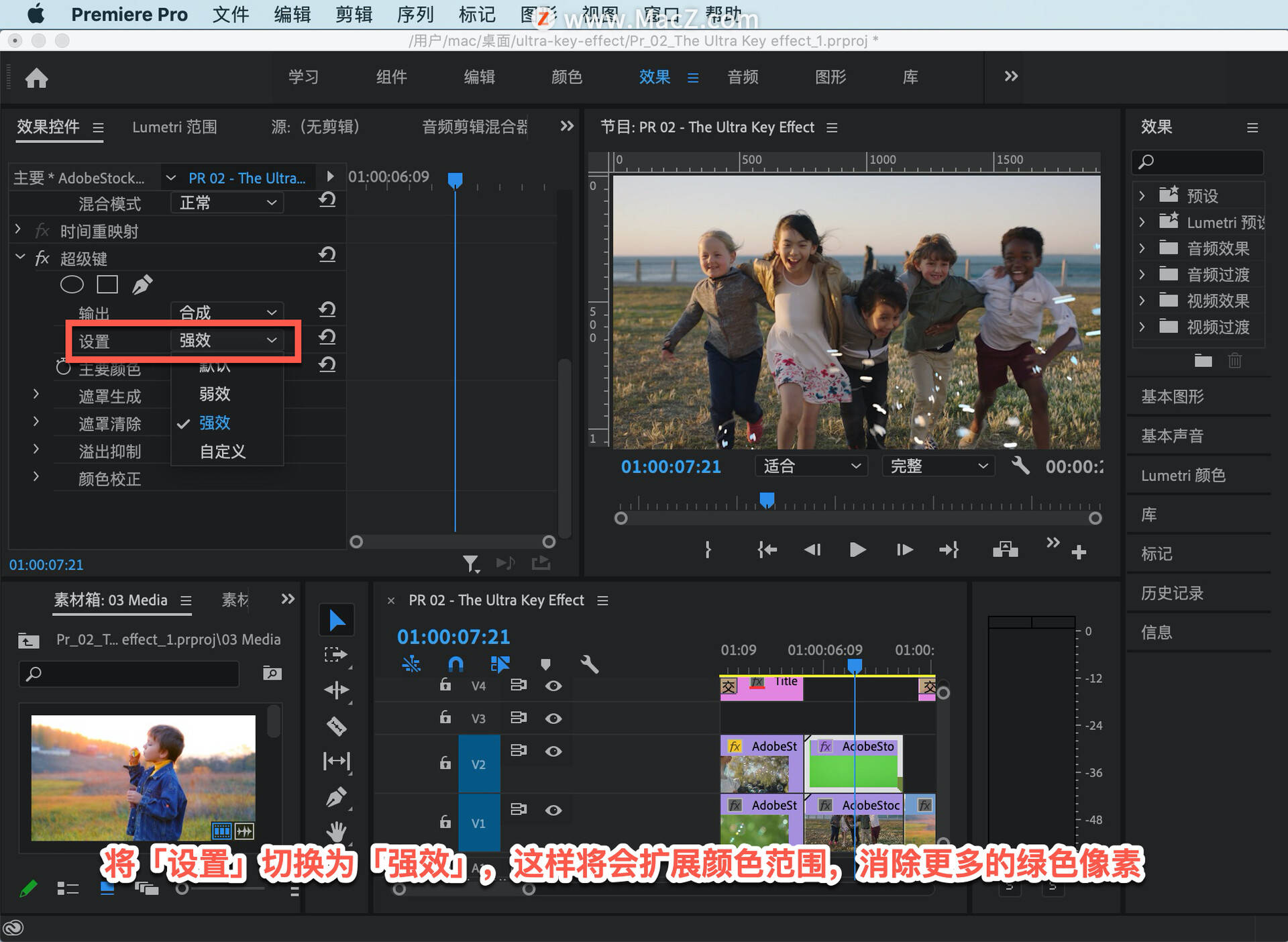Viewport: 1288px width, 942px height.
Task: Open playback resolution dropdown 完整
Action: coord(937,466)
